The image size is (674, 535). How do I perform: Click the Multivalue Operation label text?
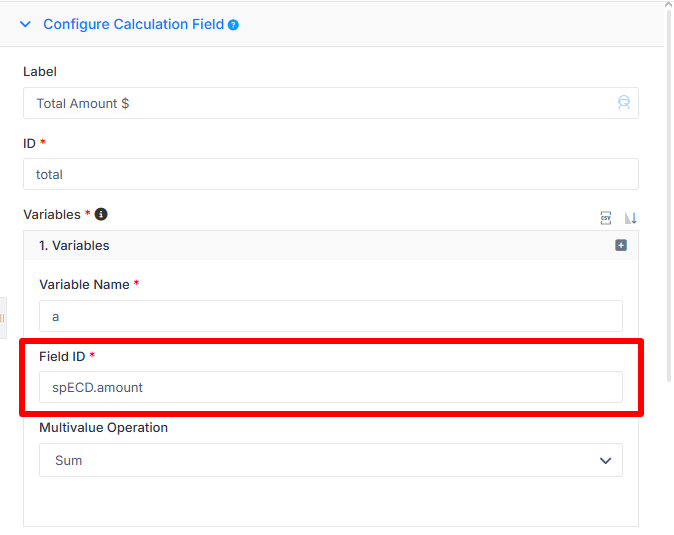[x=104, y=428]
